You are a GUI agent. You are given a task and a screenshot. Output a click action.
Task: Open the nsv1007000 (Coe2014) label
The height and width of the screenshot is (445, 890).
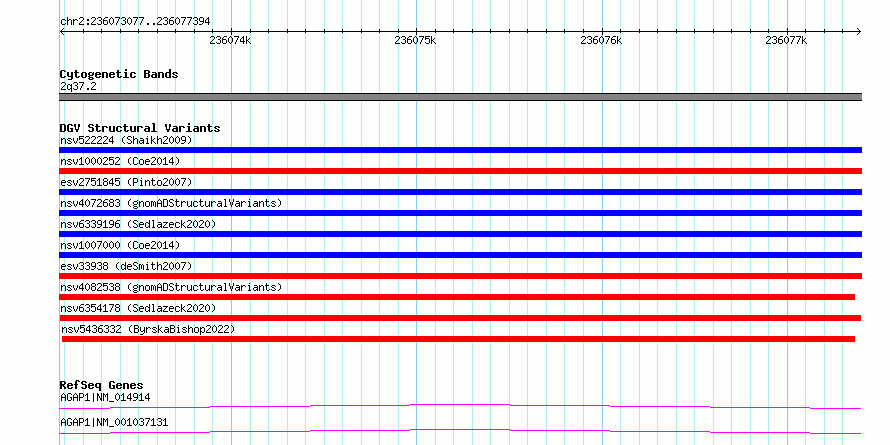120,245
